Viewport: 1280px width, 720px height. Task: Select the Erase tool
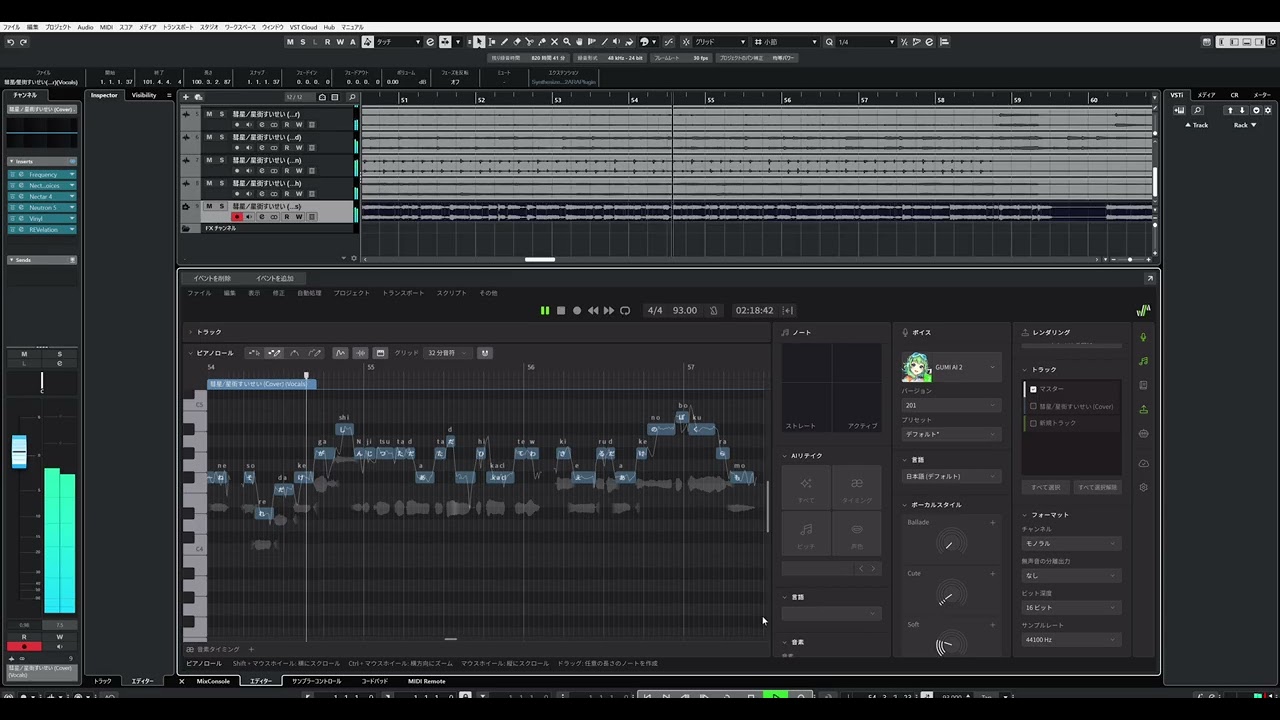tap(517, 42)
